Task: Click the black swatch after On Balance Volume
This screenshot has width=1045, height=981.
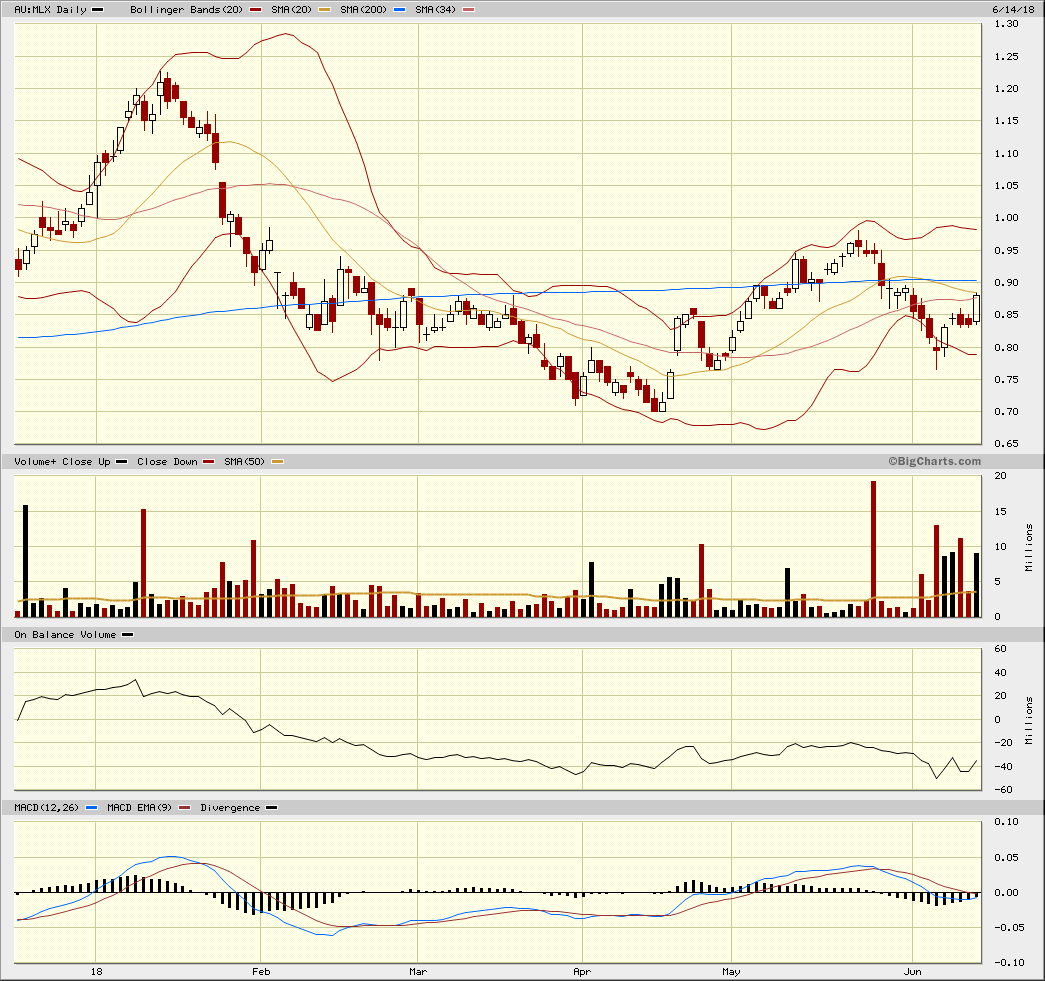Action: pyautogui.click(x=127, y=634)
